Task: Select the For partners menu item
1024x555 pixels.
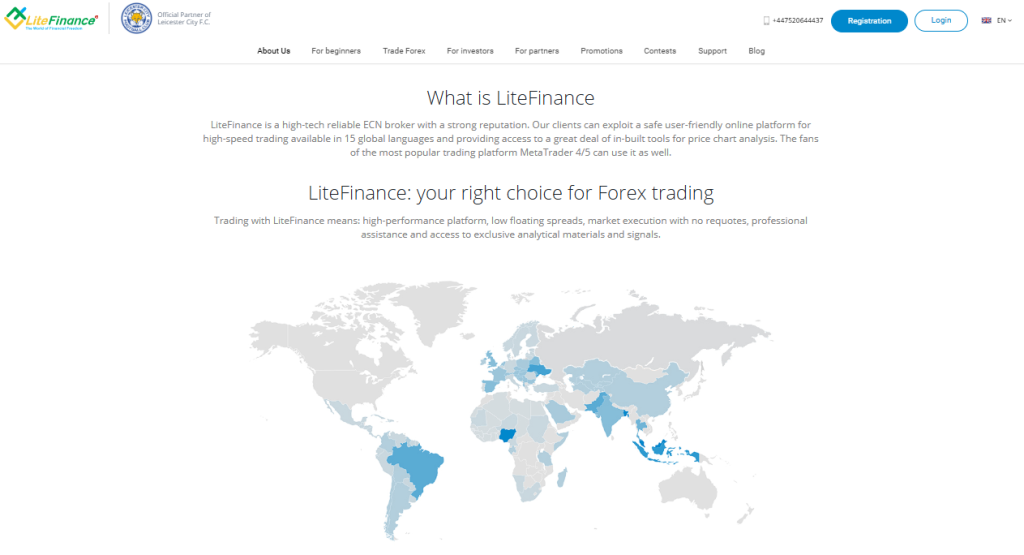Action: click(537, 51)
